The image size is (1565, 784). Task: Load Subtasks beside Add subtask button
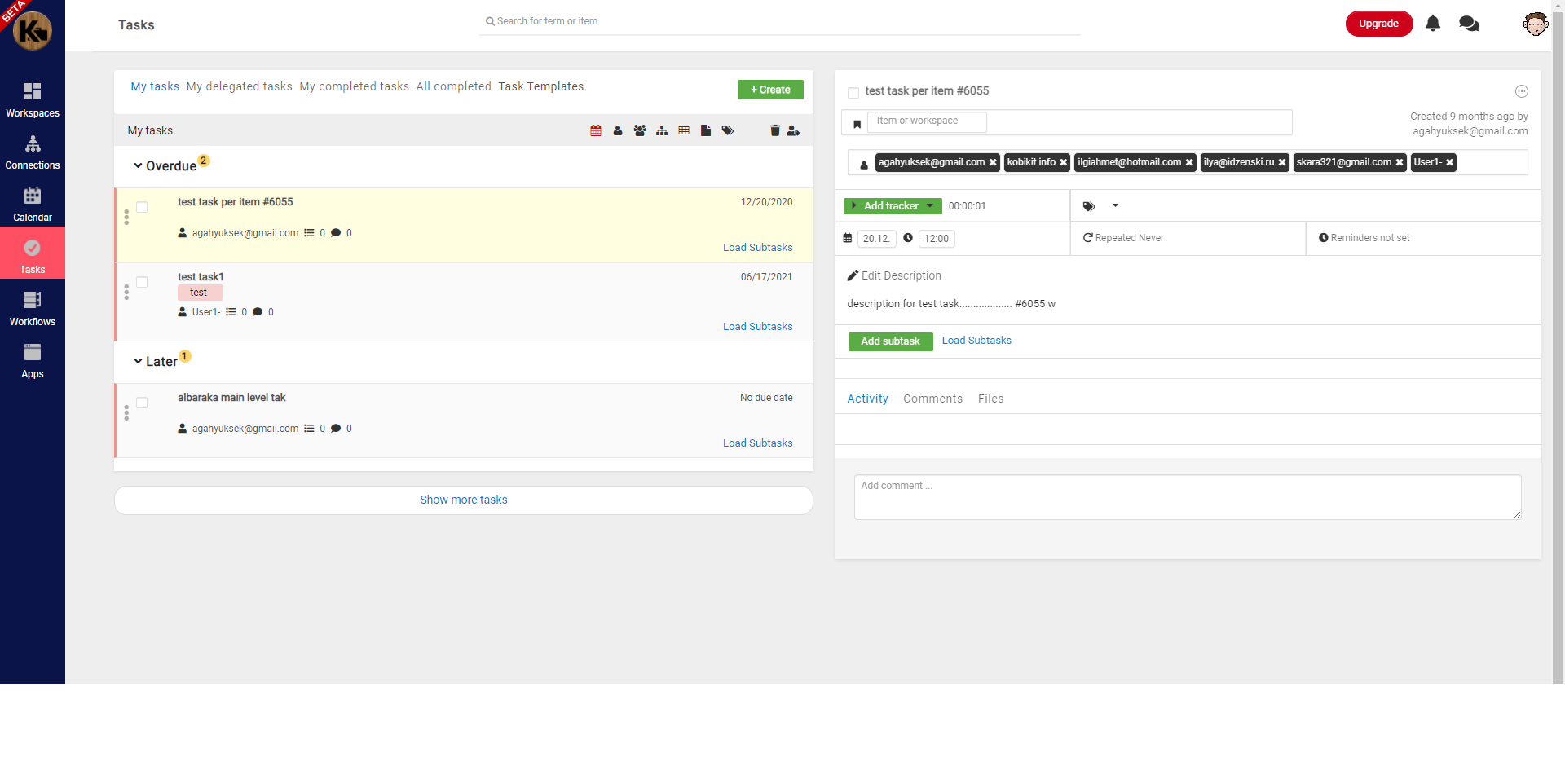coord(976,341)
